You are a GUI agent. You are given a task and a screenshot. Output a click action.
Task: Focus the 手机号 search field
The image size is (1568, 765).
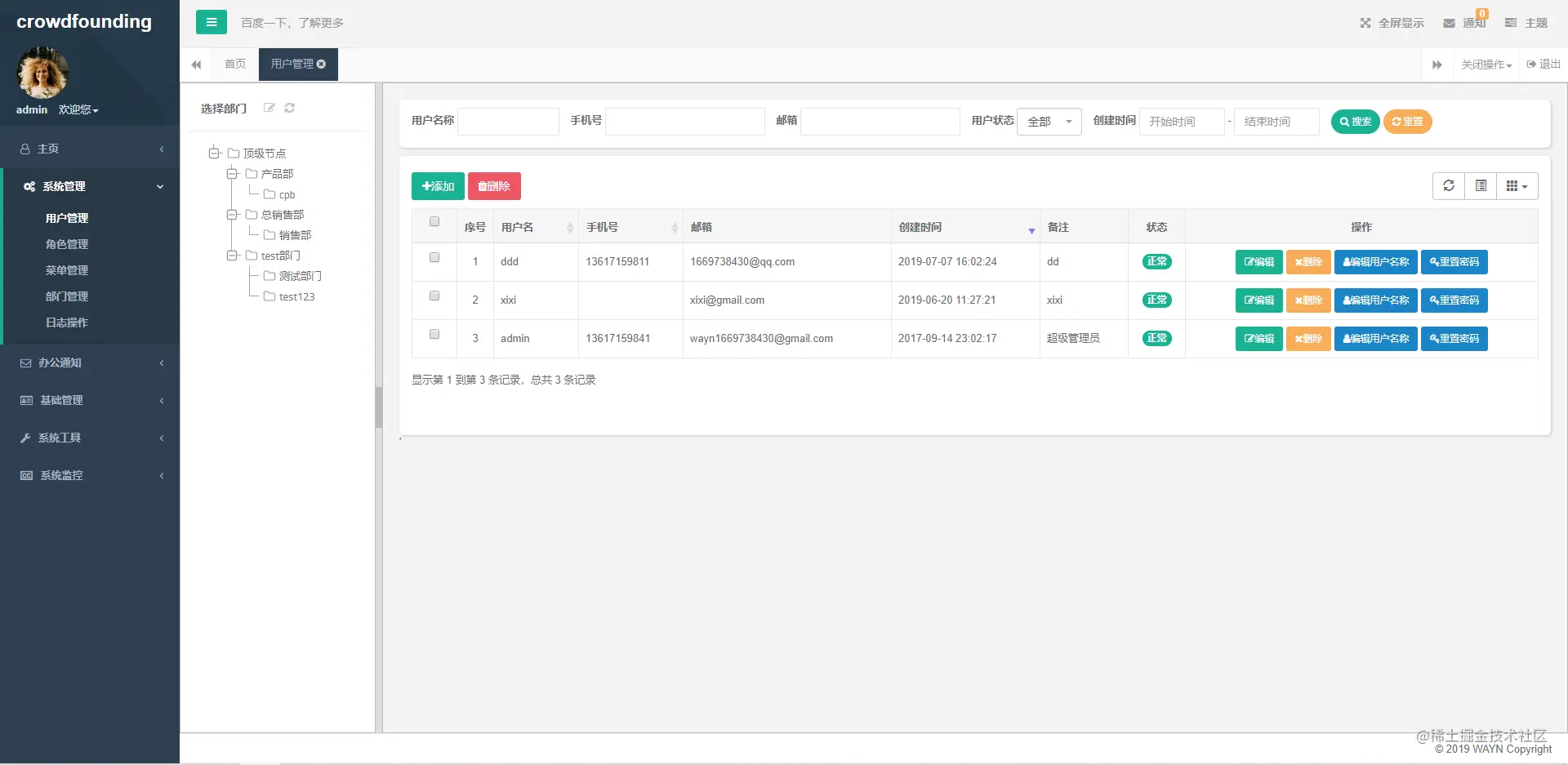coord(685,121)
